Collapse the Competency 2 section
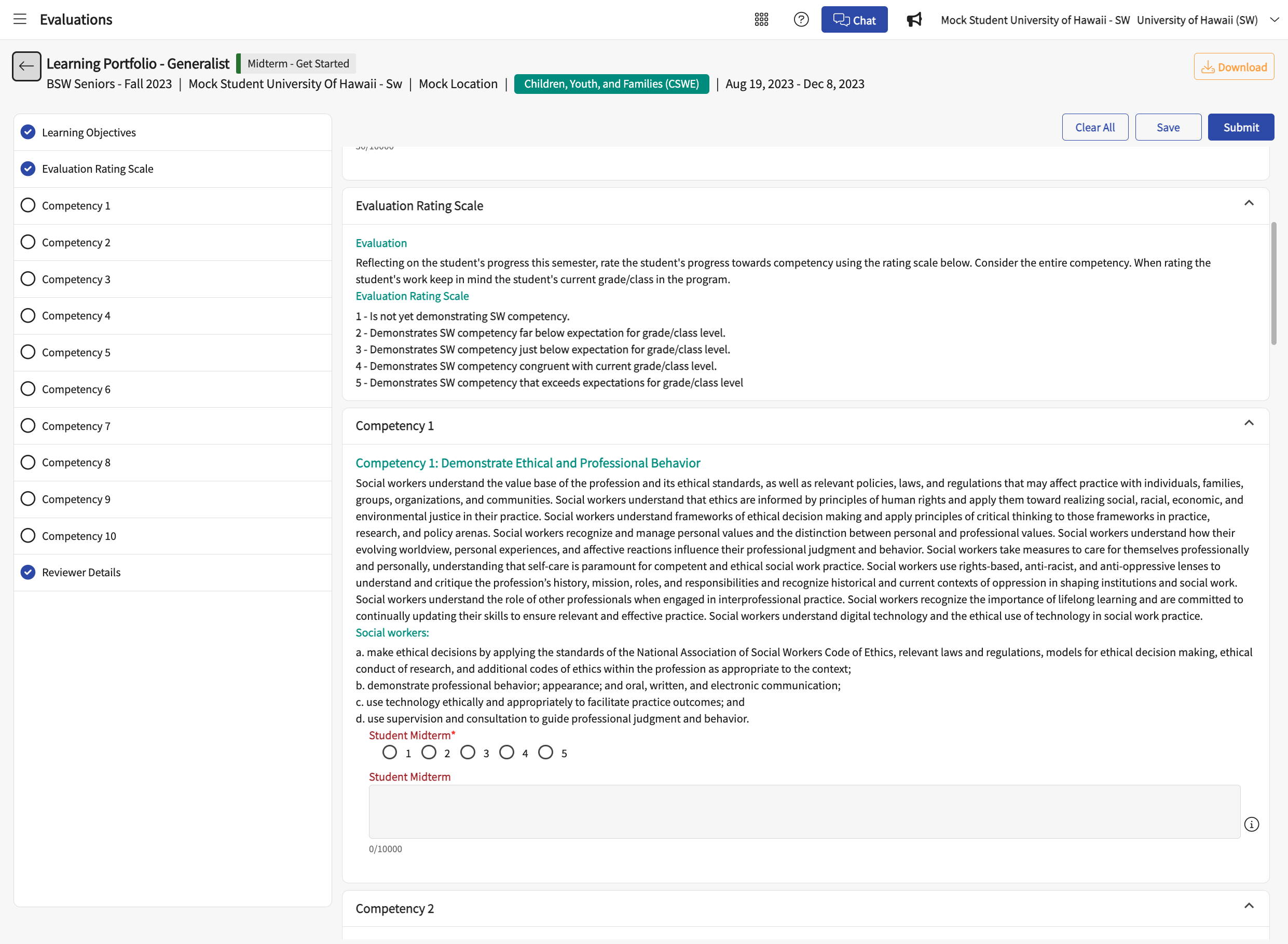Image resolution: width=1288 pixels, height=944 pixels. tap(1249, 906)
